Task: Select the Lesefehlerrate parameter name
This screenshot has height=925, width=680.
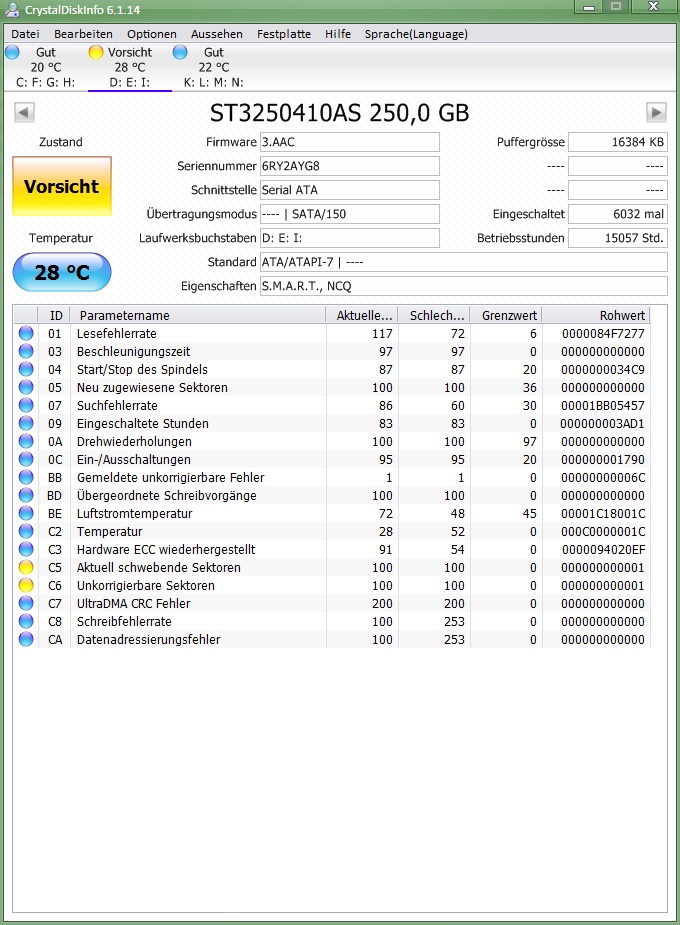Action: (117, 333)
